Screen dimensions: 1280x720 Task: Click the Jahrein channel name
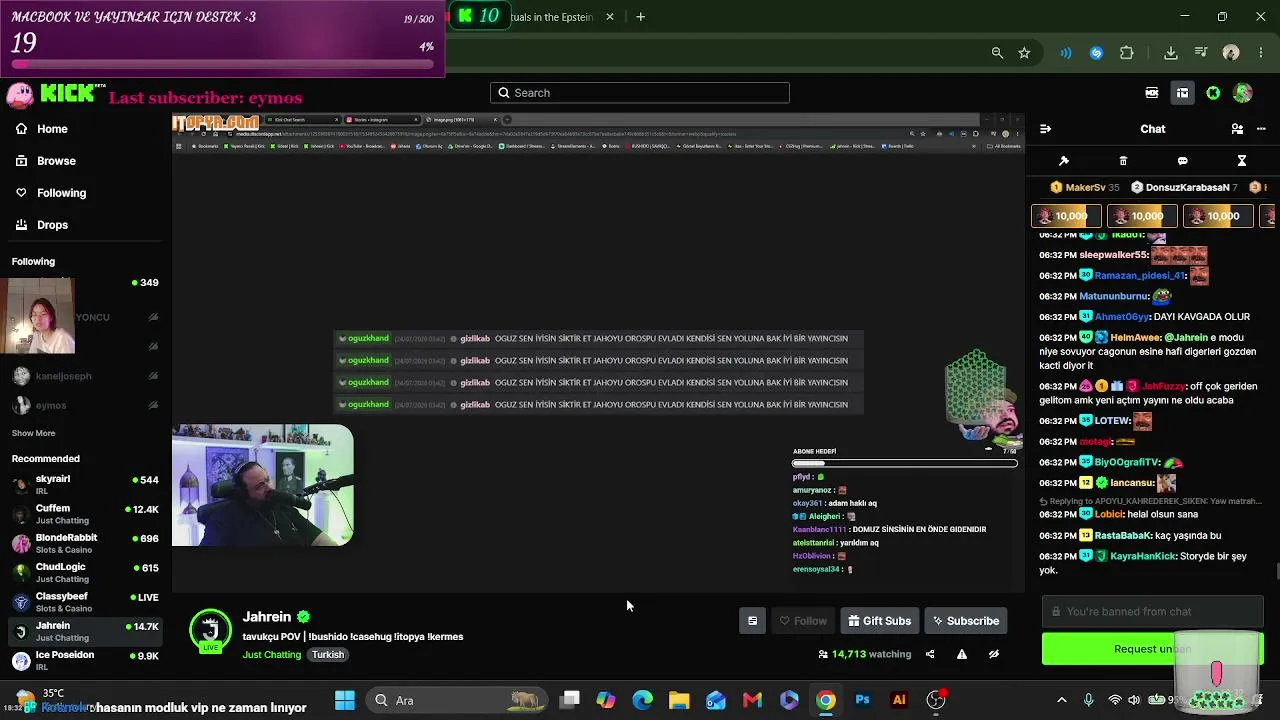pyautogui.click(x=266, y=617)
